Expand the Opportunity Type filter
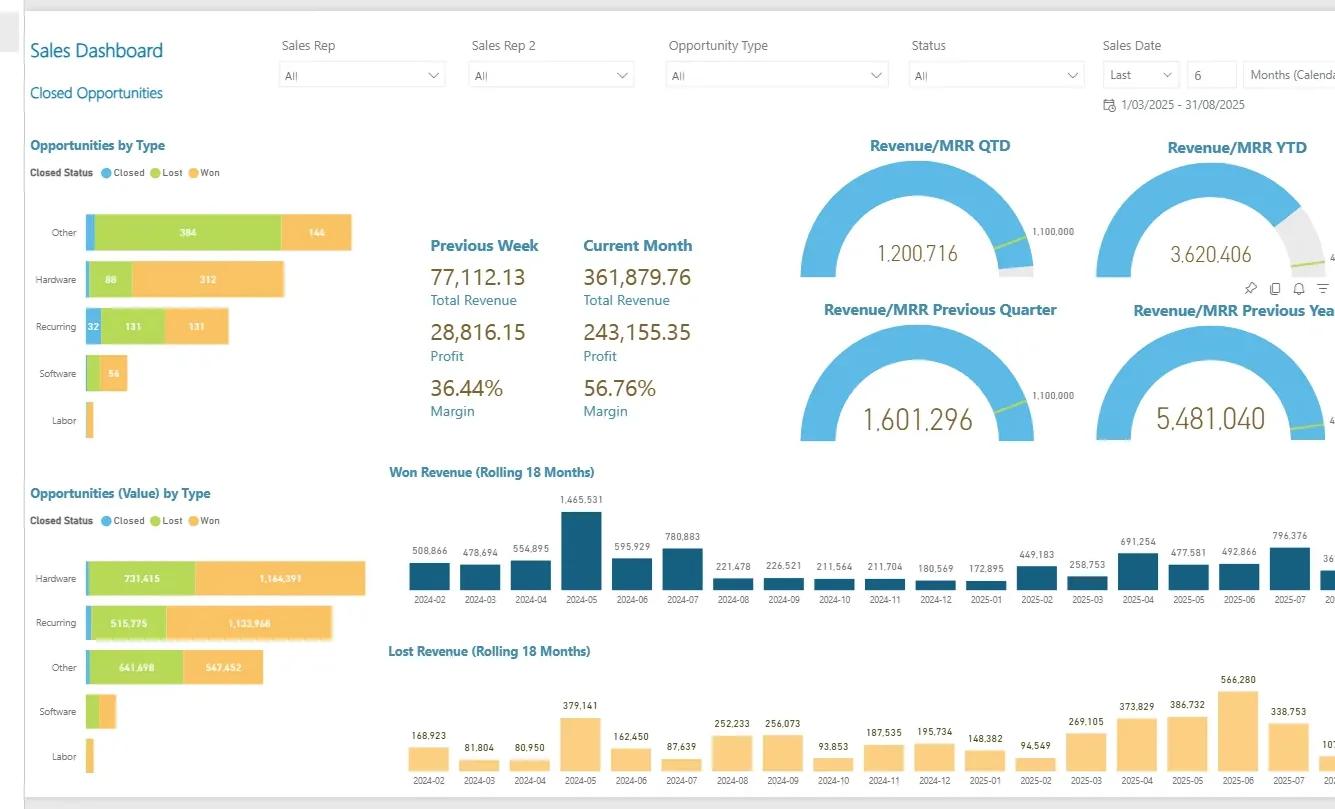The image size is (1335, 809). [x=777, y=75]
